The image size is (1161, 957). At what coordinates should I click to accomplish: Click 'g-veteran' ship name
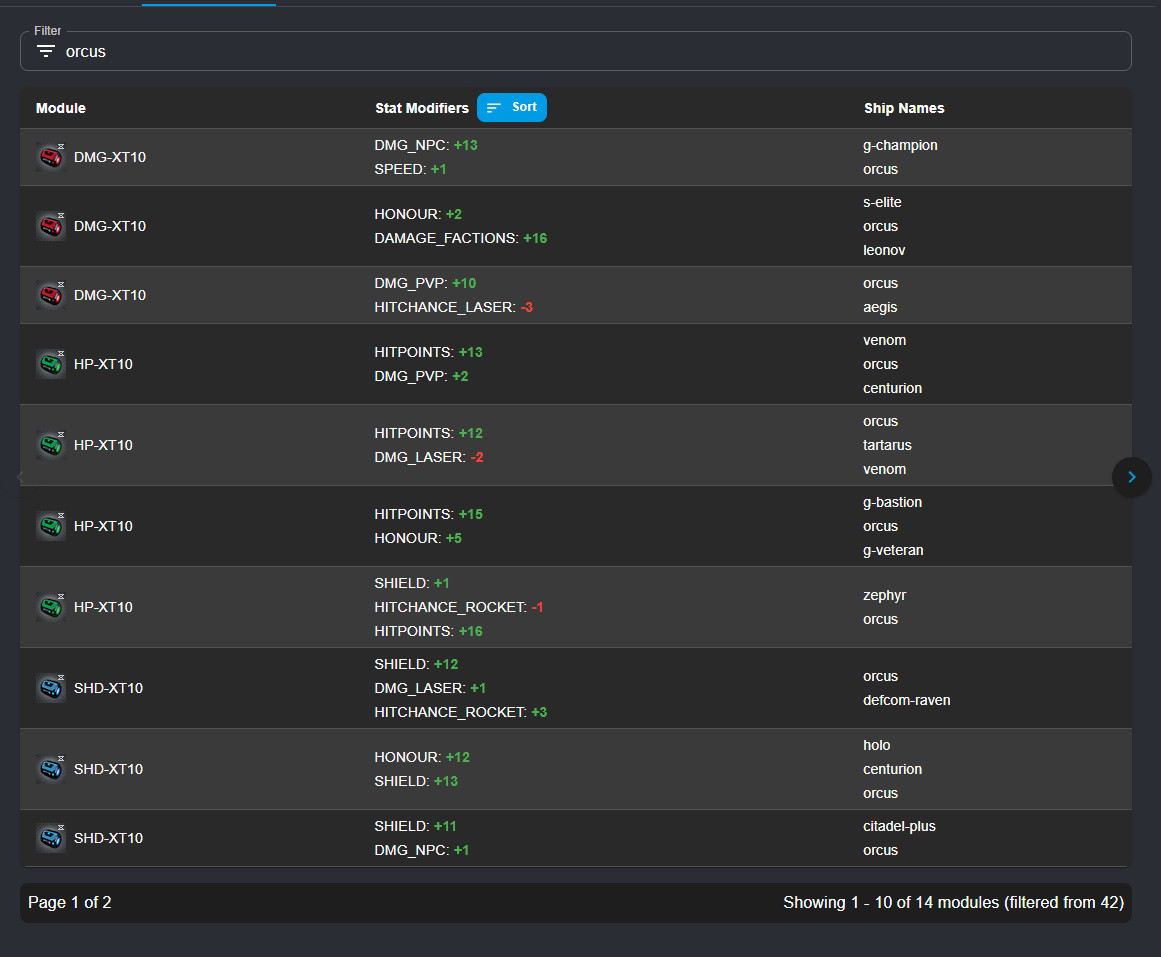click(x=893, y=550)
